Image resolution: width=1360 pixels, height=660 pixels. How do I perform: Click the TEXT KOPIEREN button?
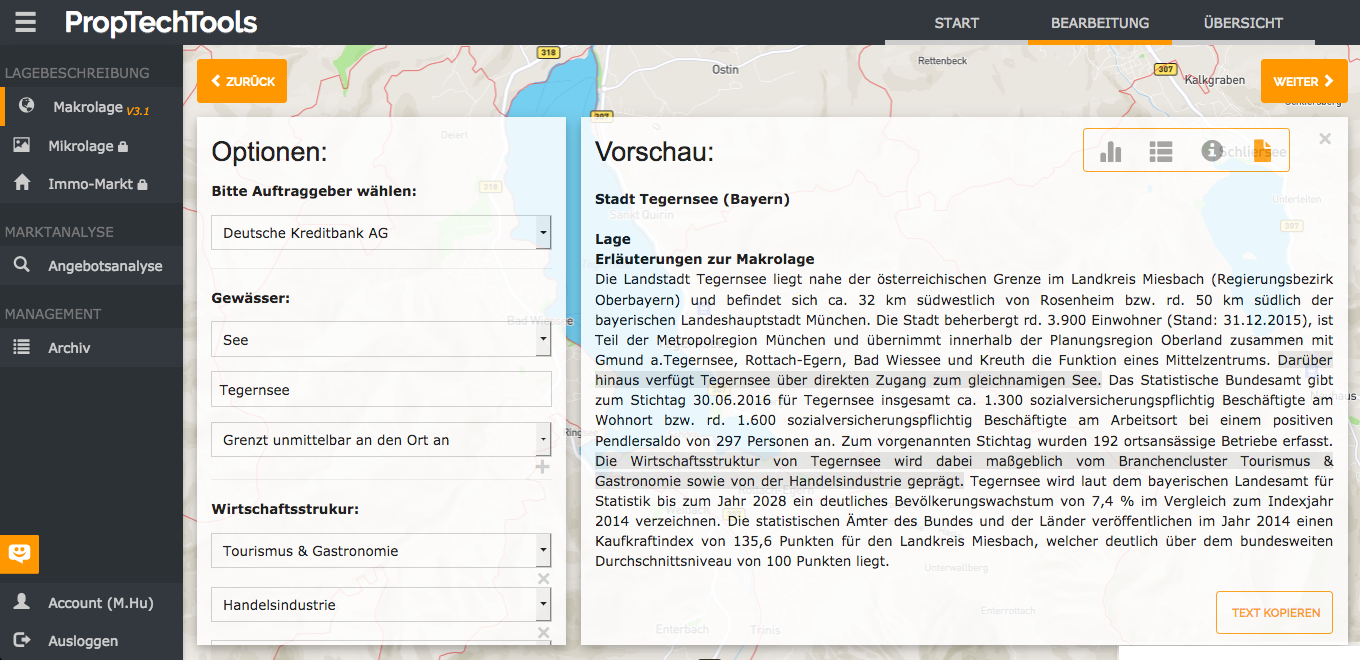pos(1275,612)
